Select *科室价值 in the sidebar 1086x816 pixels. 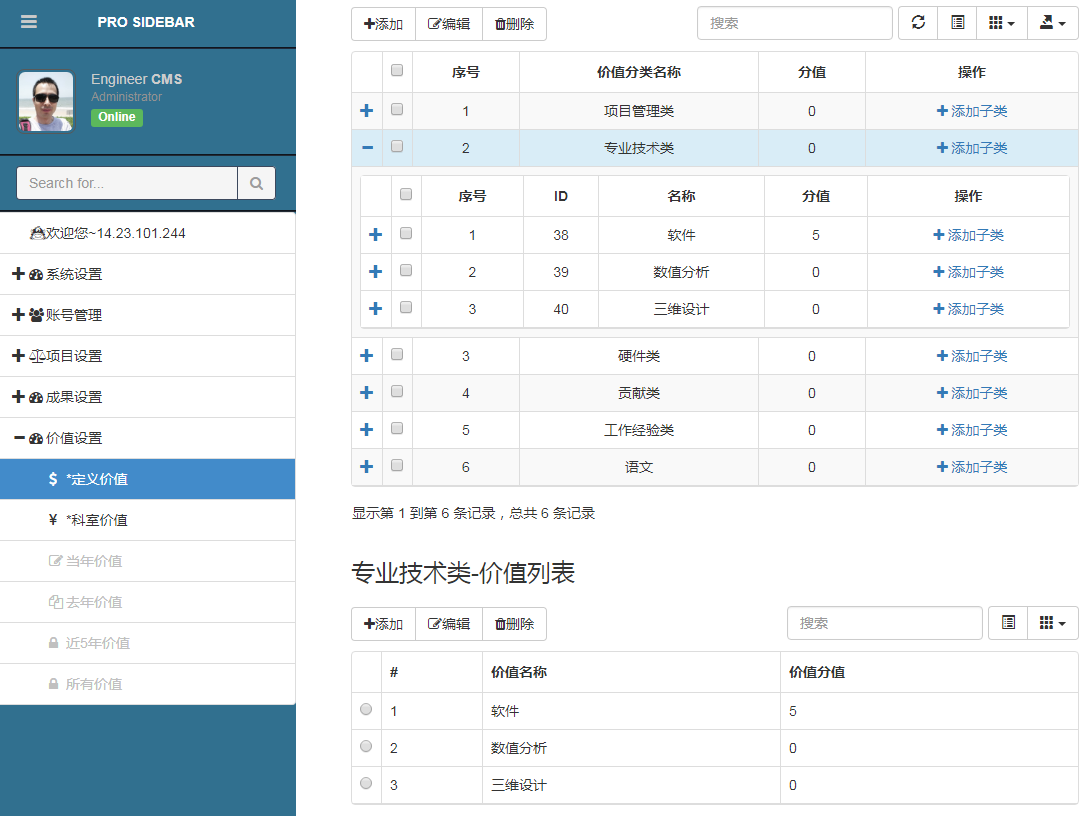tap(96, 520)
